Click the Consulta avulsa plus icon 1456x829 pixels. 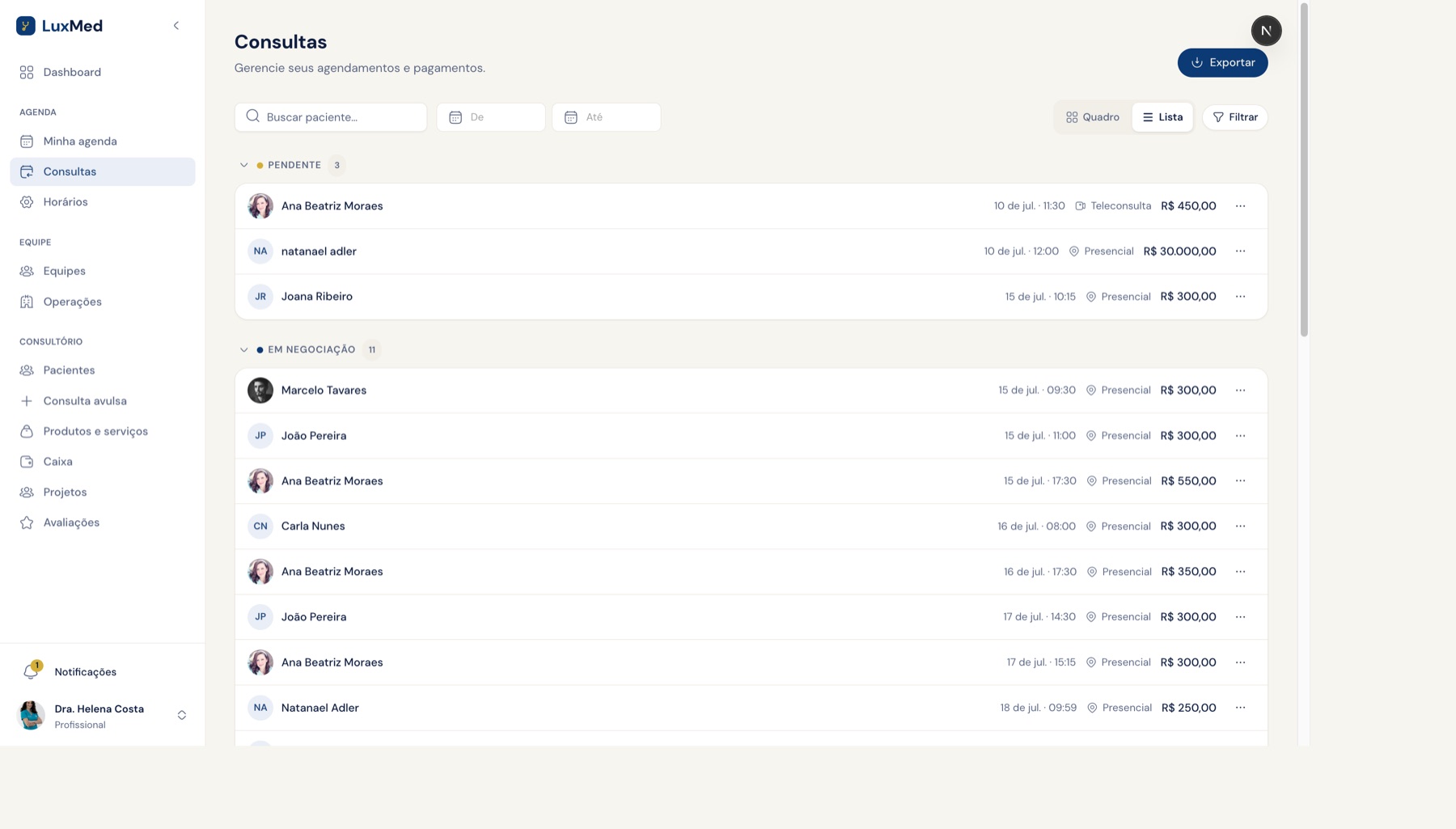tap(27, 401)
